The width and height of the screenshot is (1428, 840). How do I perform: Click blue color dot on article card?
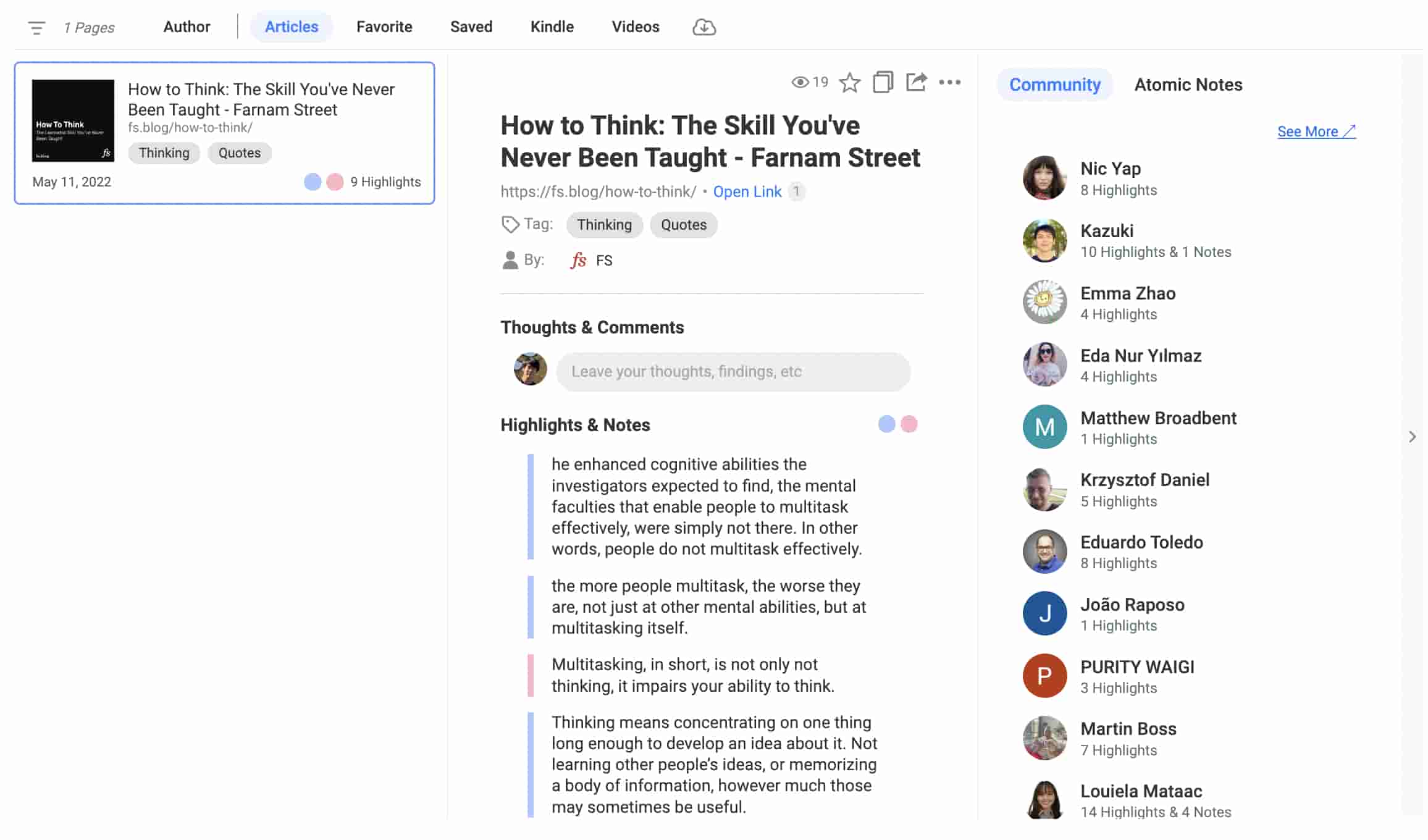pos(313,182)
